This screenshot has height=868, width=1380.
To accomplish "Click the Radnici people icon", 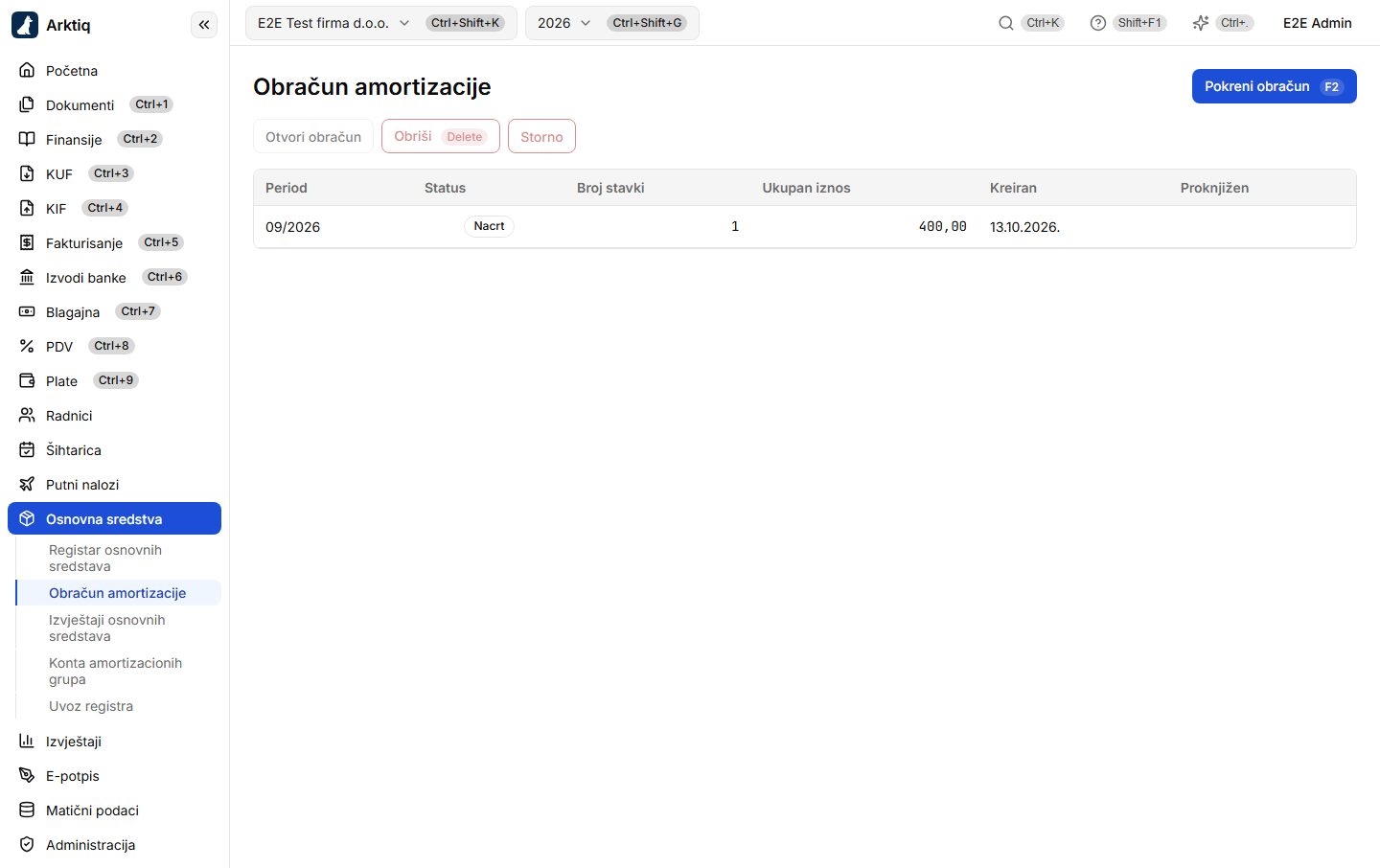I will (x=27, y=415).
